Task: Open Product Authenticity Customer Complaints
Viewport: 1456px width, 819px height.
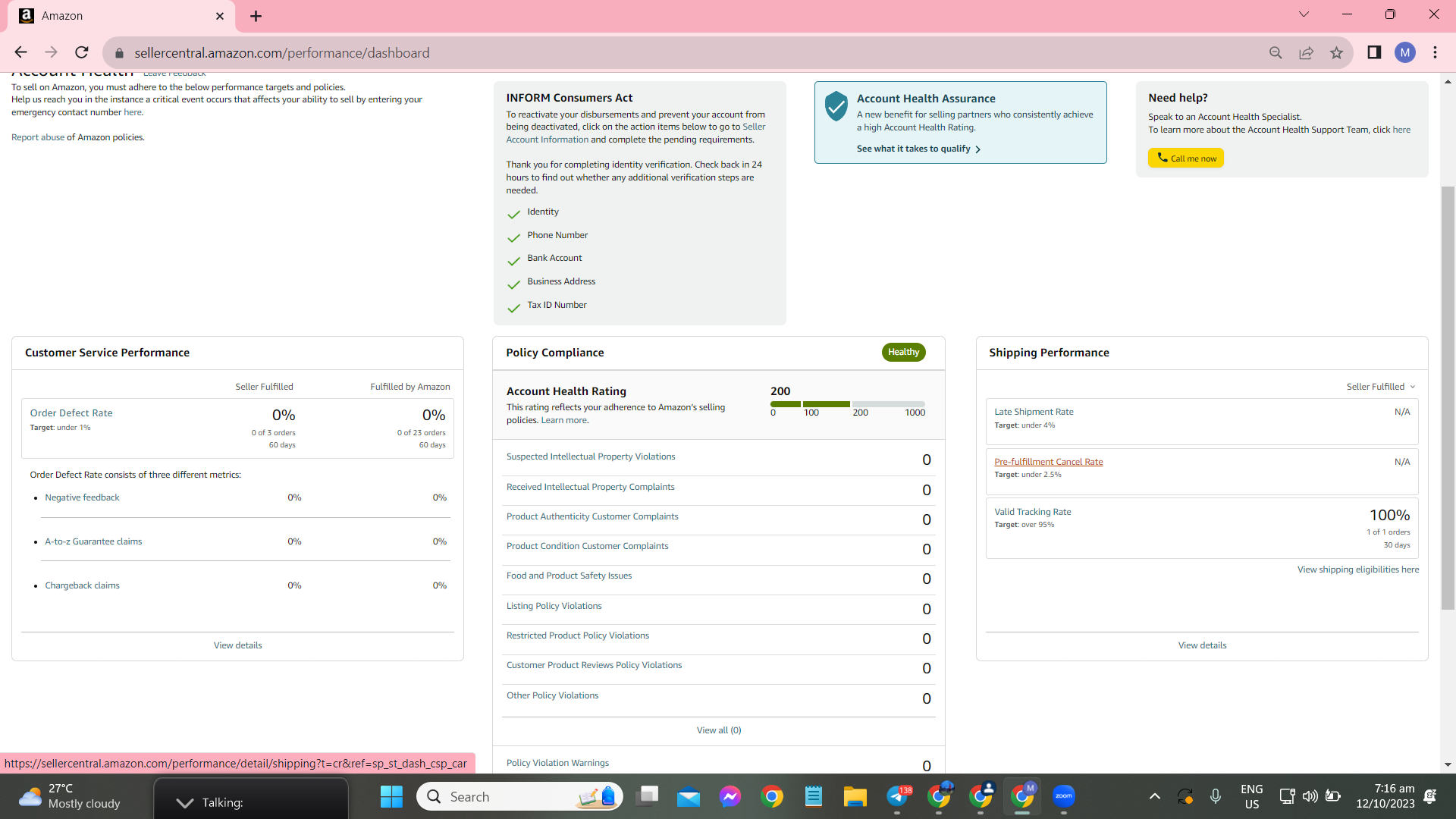Action: pos(592,516)
